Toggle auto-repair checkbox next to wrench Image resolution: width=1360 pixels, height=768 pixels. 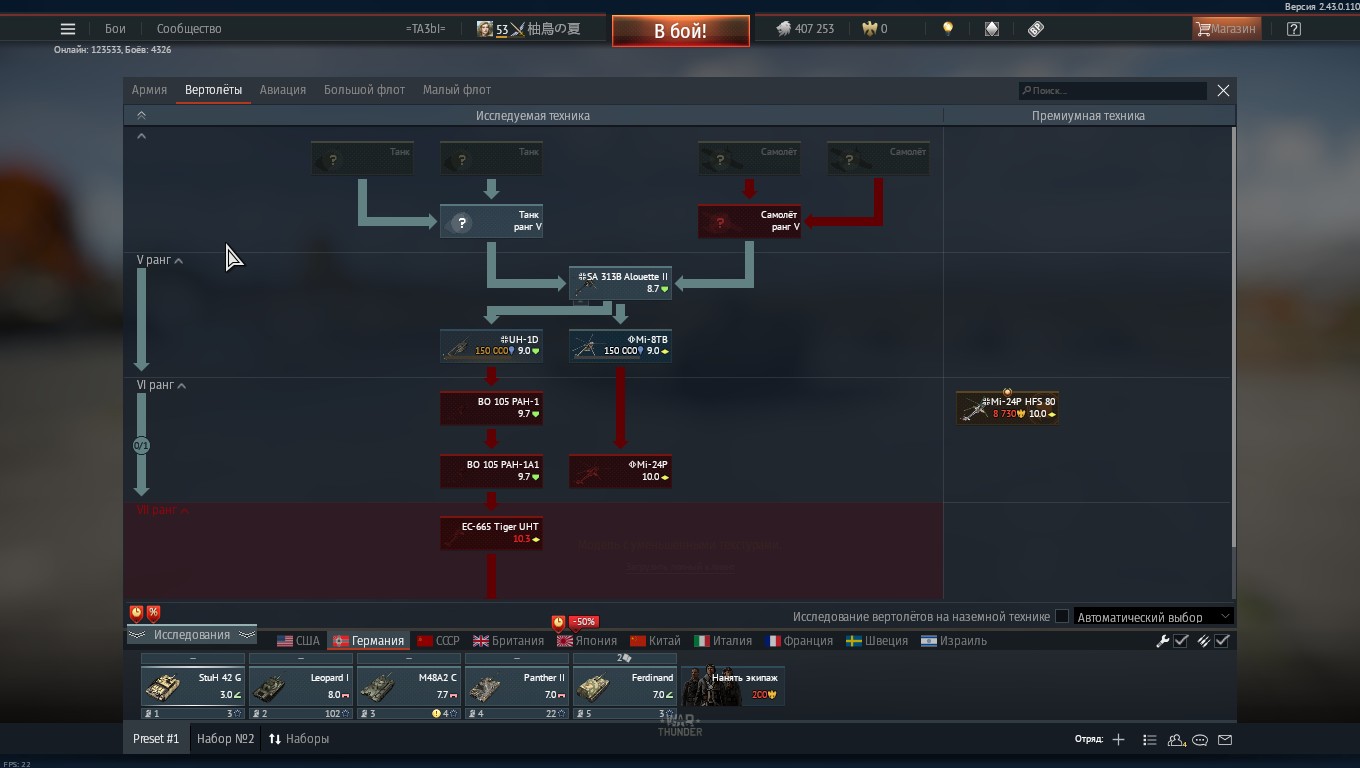click(x=1181, y=641)
